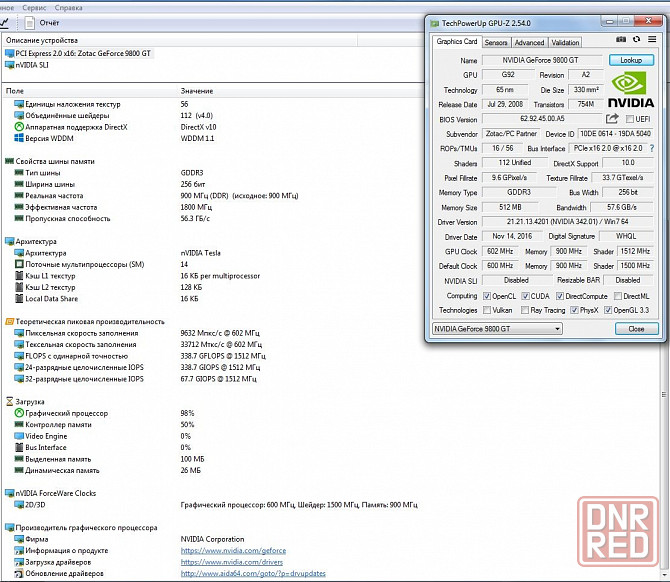Open the nvidia.com/geforce product link

point(233,551)
